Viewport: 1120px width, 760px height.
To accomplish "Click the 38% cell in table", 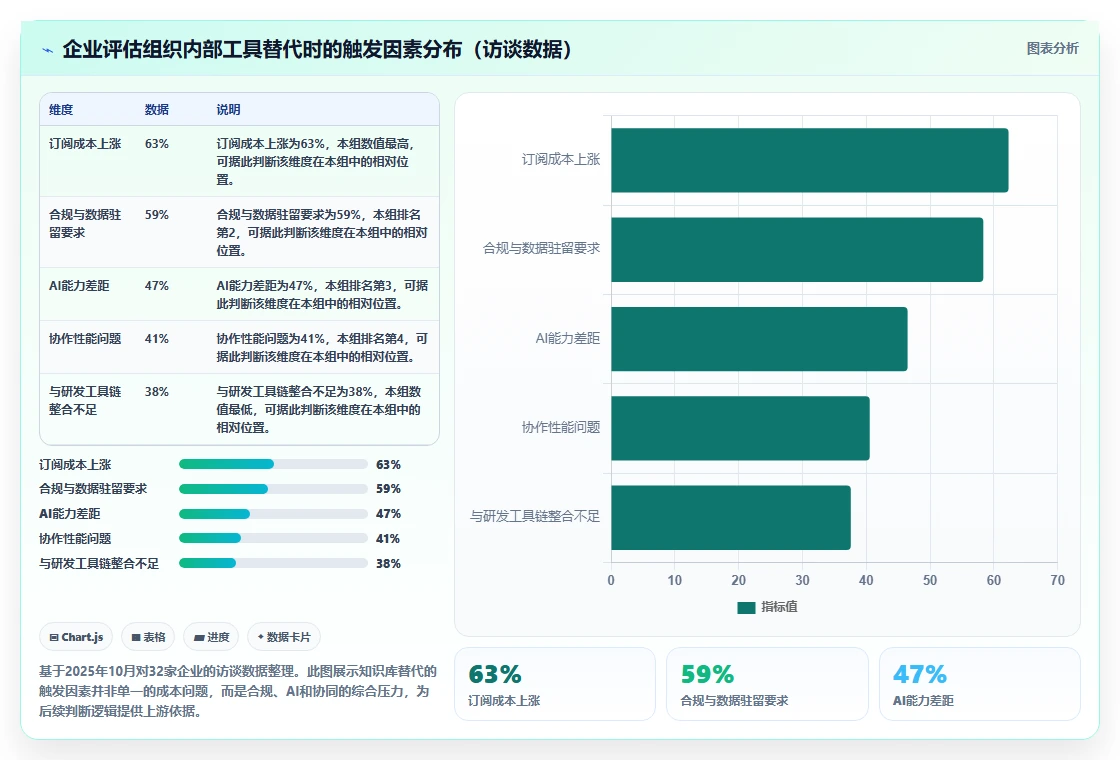I will coord(156,391).
